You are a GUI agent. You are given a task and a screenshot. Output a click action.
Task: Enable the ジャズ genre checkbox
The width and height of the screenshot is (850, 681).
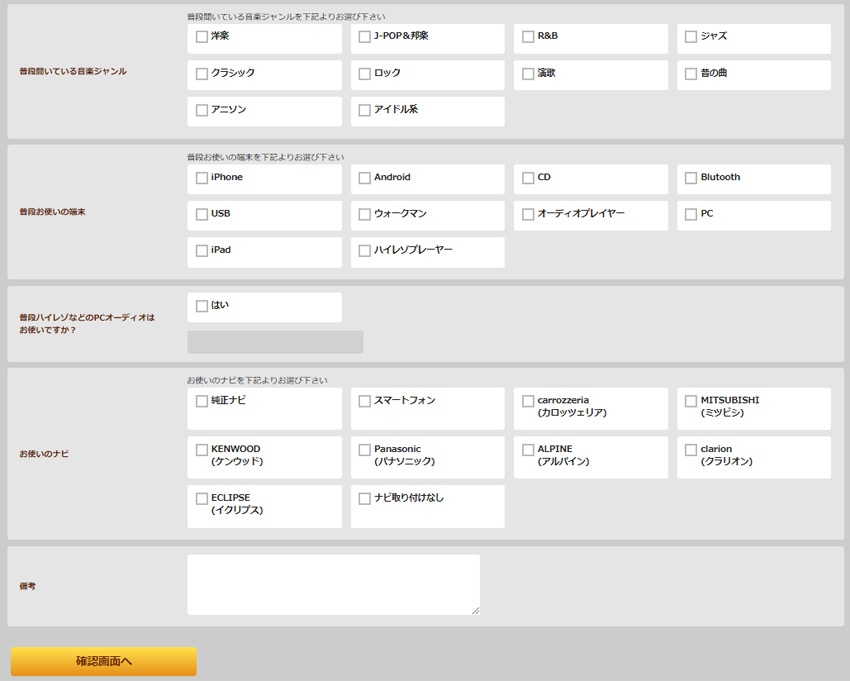coord(691,37)
